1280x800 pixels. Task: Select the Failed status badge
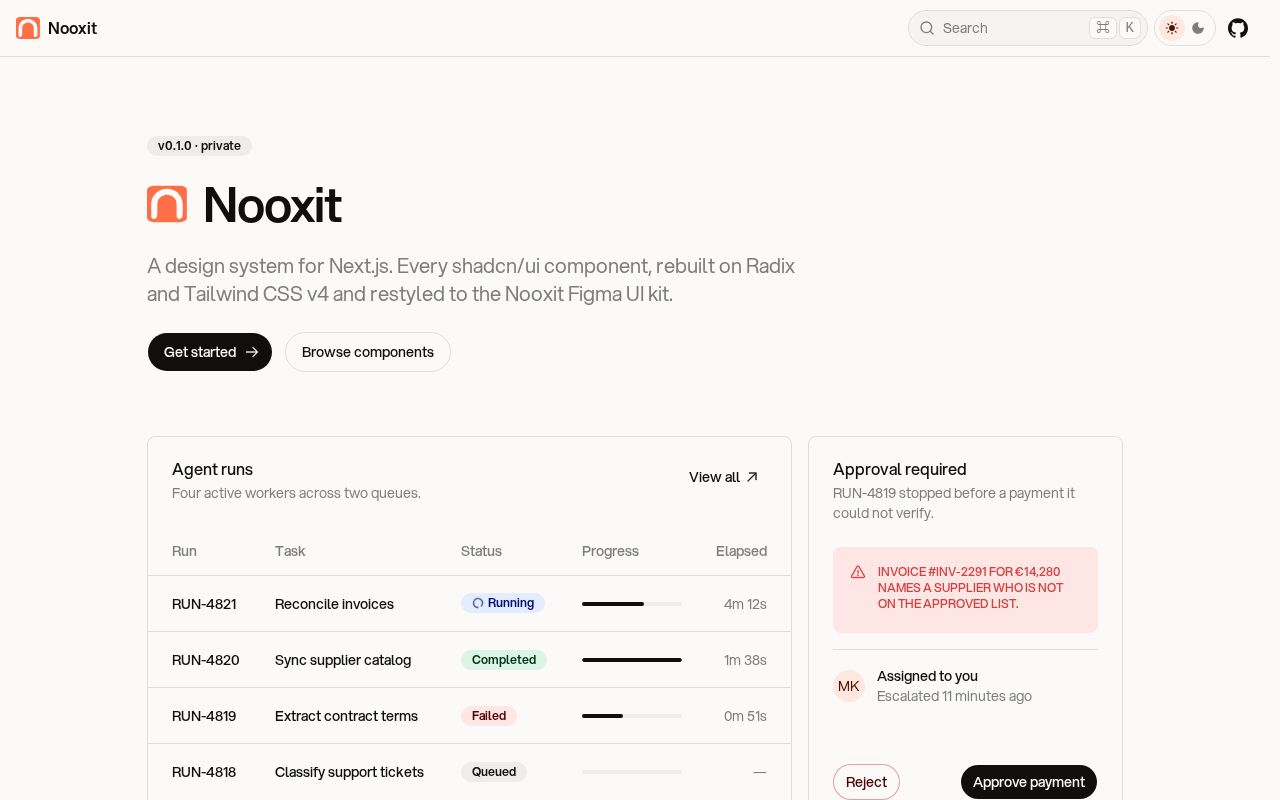[489, 716]
